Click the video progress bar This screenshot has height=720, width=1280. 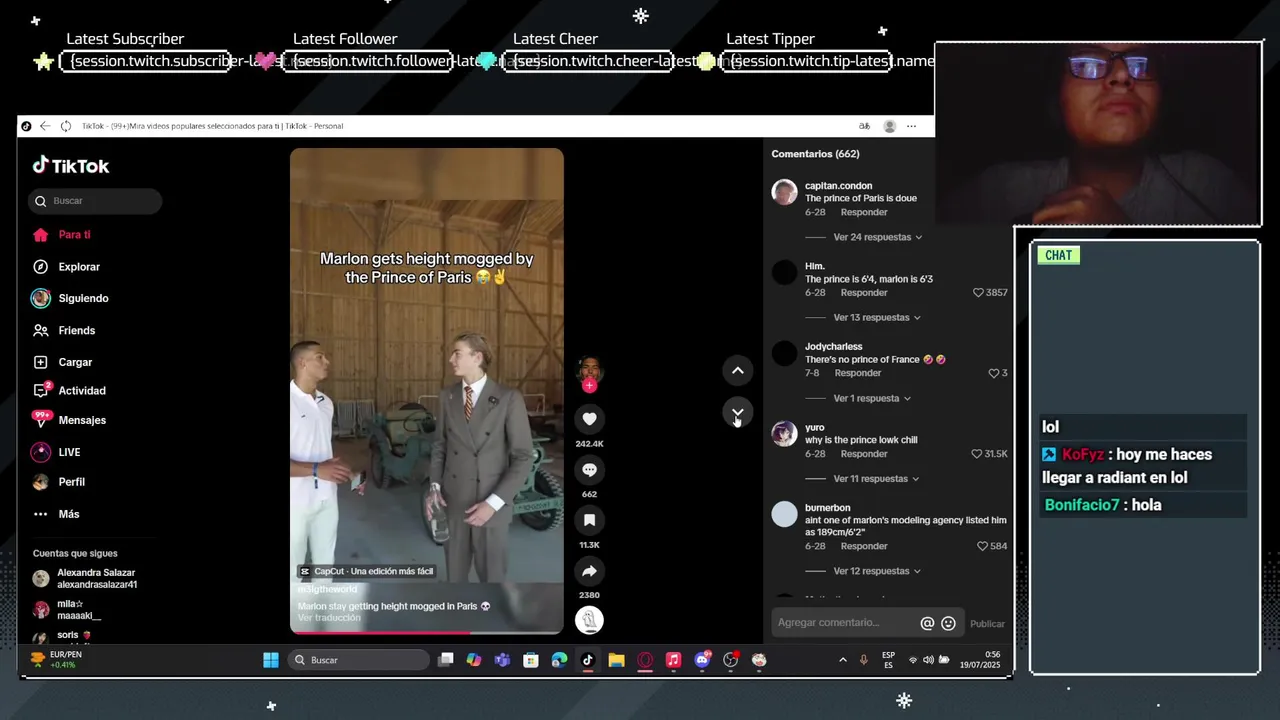coord(427,632)
